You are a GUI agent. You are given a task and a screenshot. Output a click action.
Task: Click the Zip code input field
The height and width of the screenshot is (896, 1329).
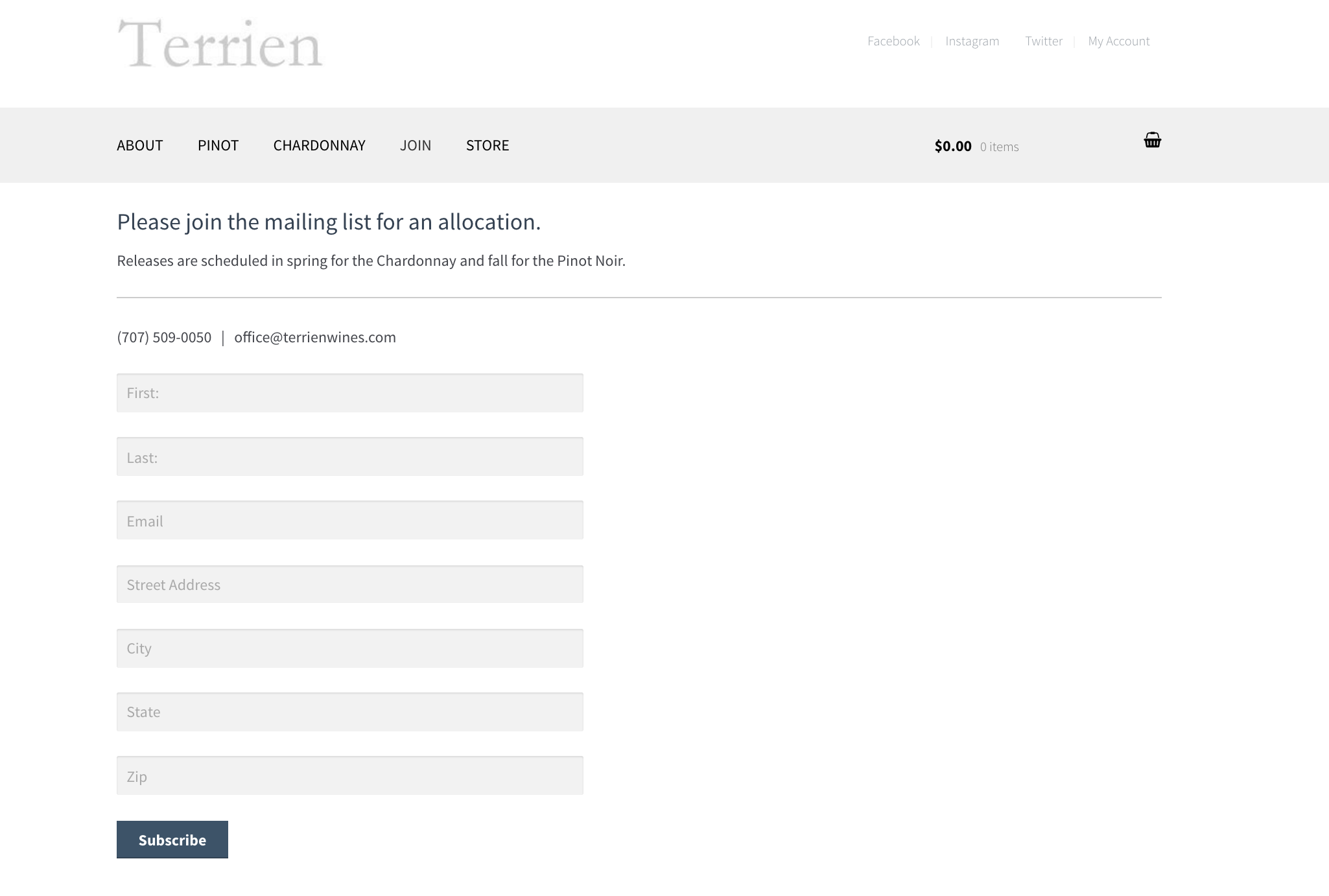coord(349,775)
